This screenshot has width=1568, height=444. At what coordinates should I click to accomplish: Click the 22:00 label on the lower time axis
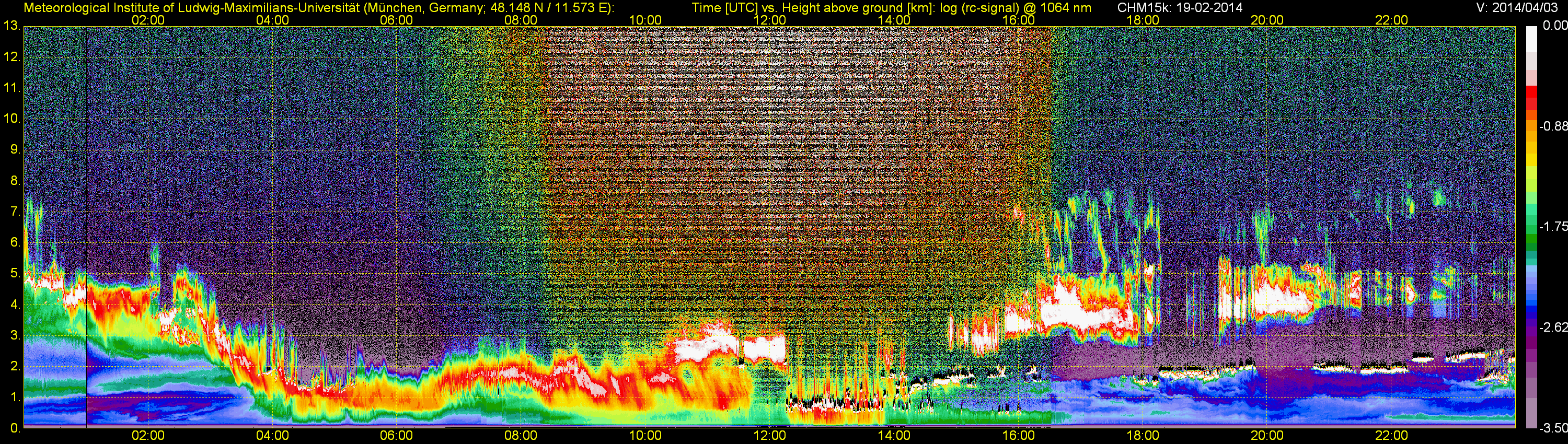[x=1391, y=436]
